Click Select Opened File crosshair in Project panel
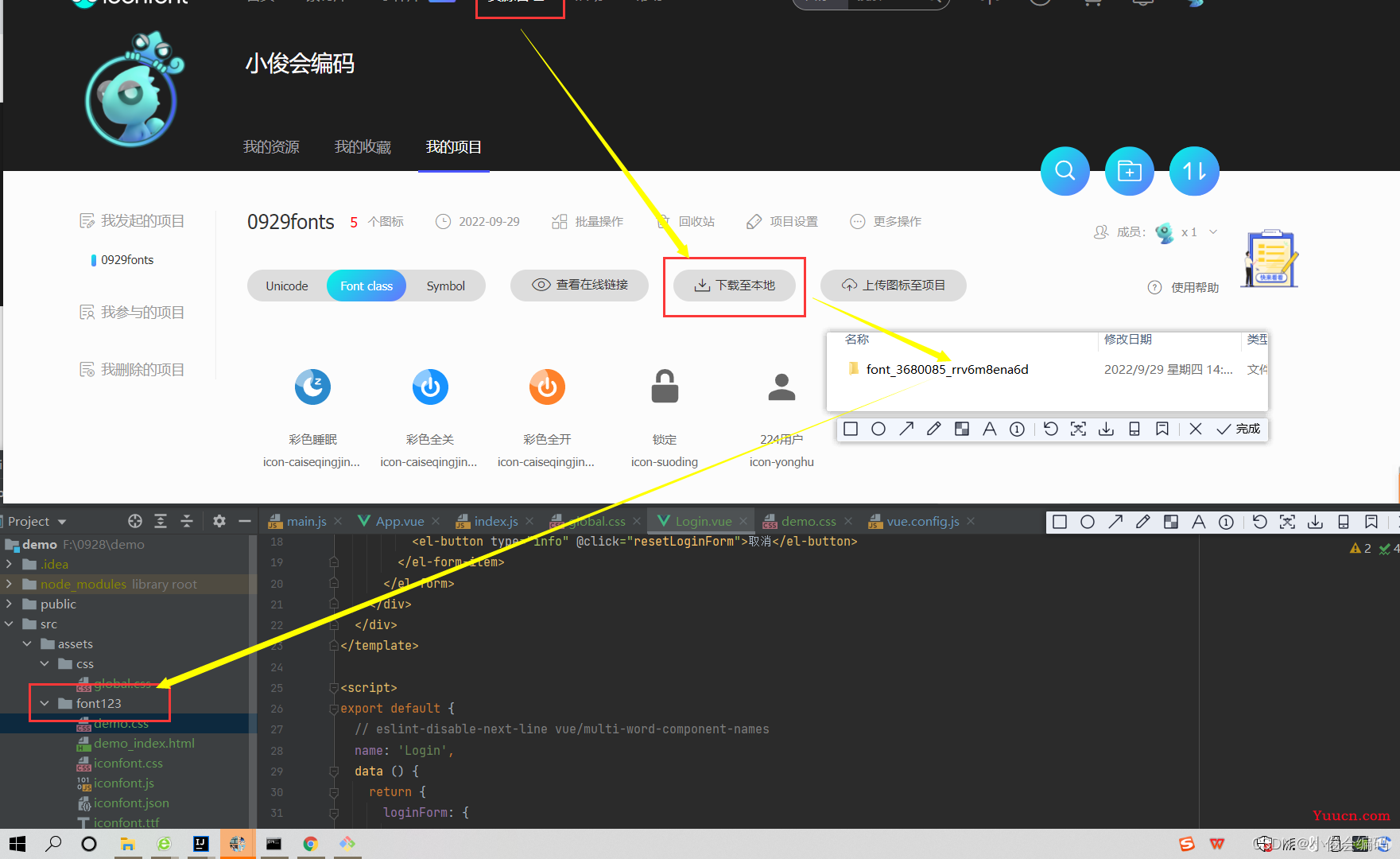Image resolution: width=1400 pixels, height=859 pixels. tap(135, 521)
